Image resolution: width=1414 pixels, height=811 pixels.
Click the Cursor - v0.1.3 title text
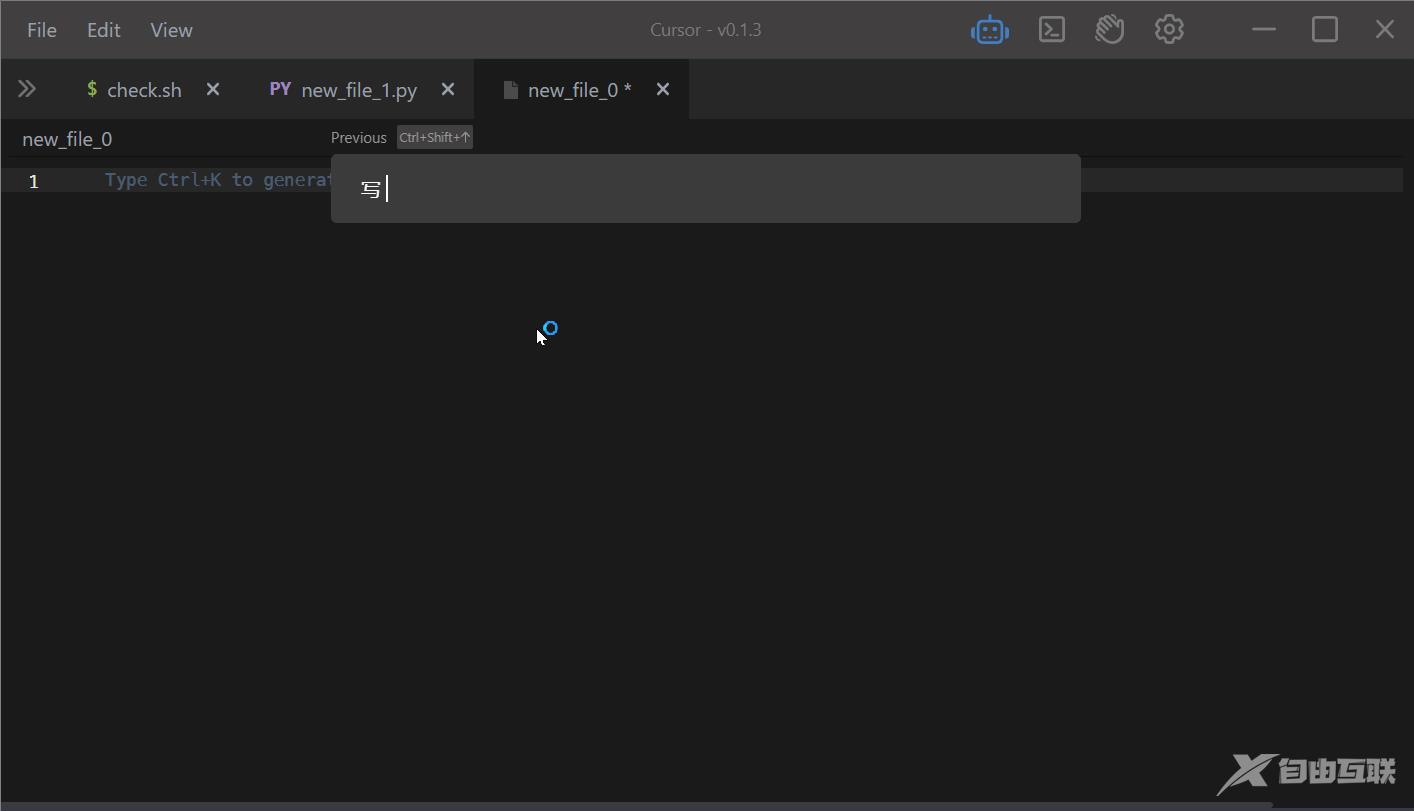click(x=706, y=30)
